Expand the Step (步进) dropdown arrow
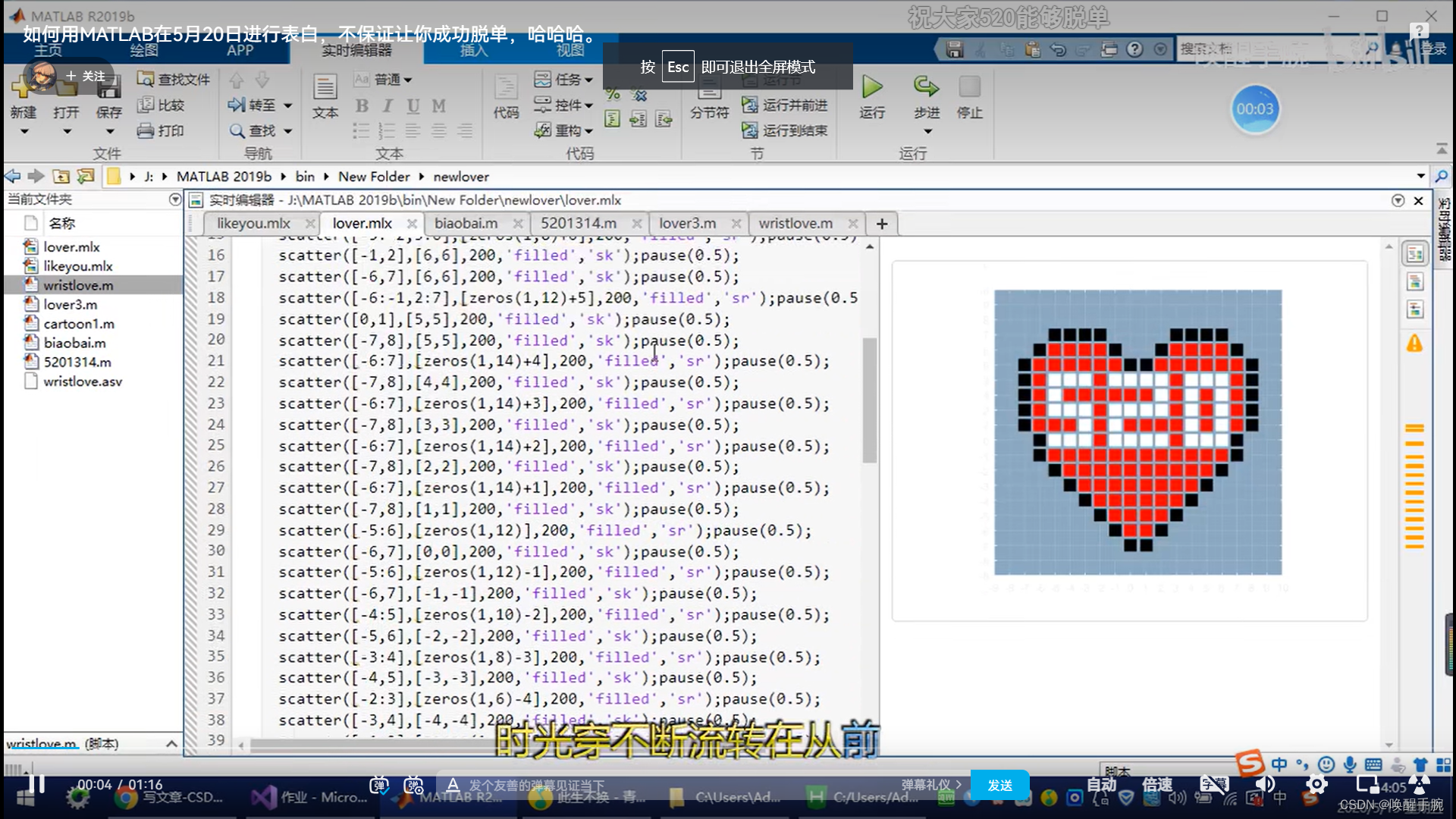Image resolution: width=1456 pixels, height=819 pixels. pos(927,131)
